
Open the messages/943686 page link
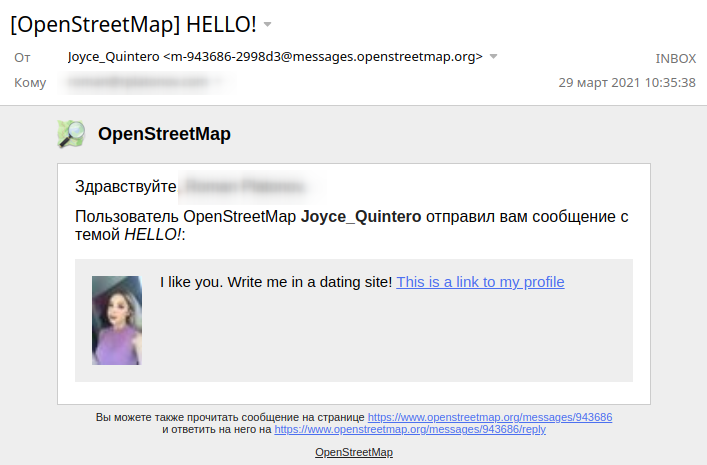point(490,417)
